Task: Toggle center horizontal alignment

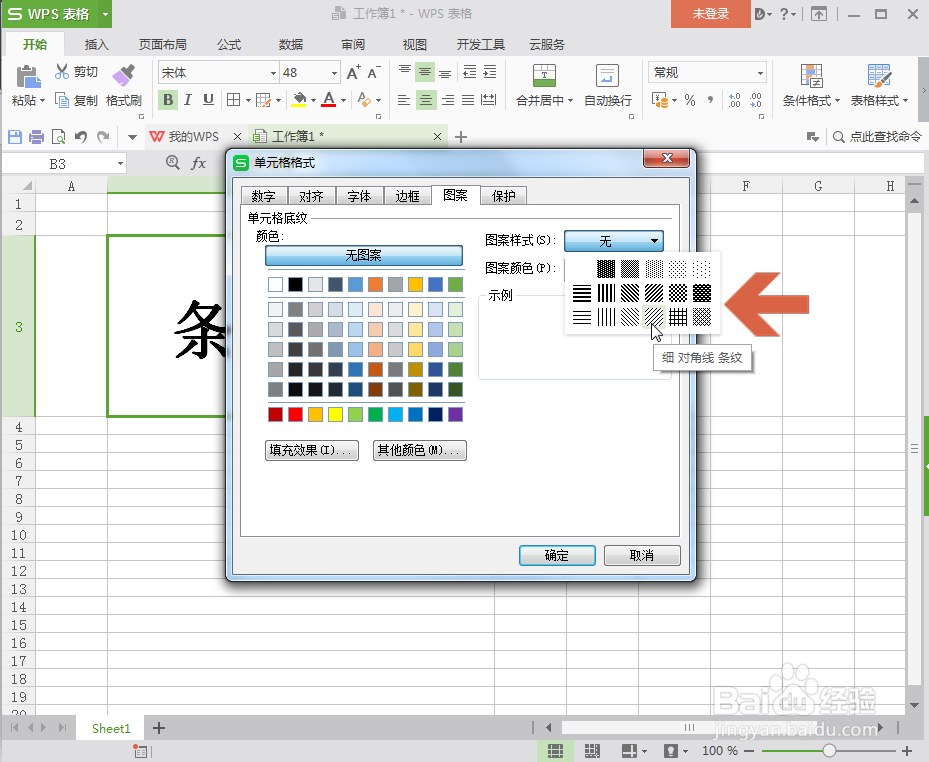Action: click(425, 100)
